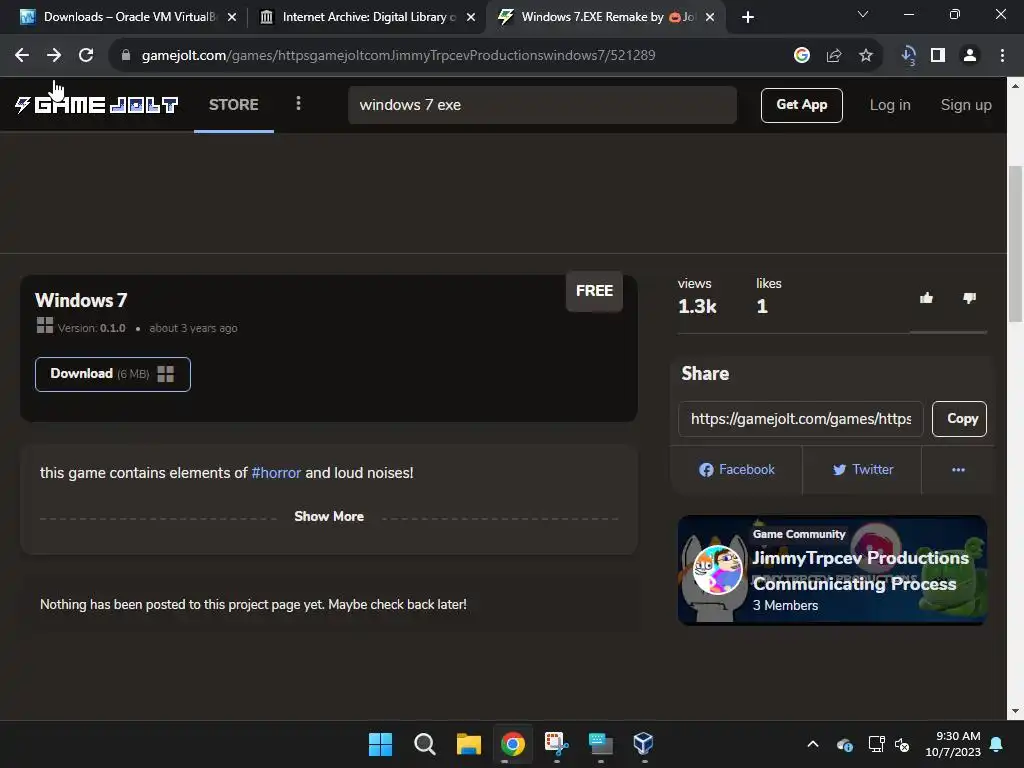
Task: Open a new browser tab
Action: 748,17
